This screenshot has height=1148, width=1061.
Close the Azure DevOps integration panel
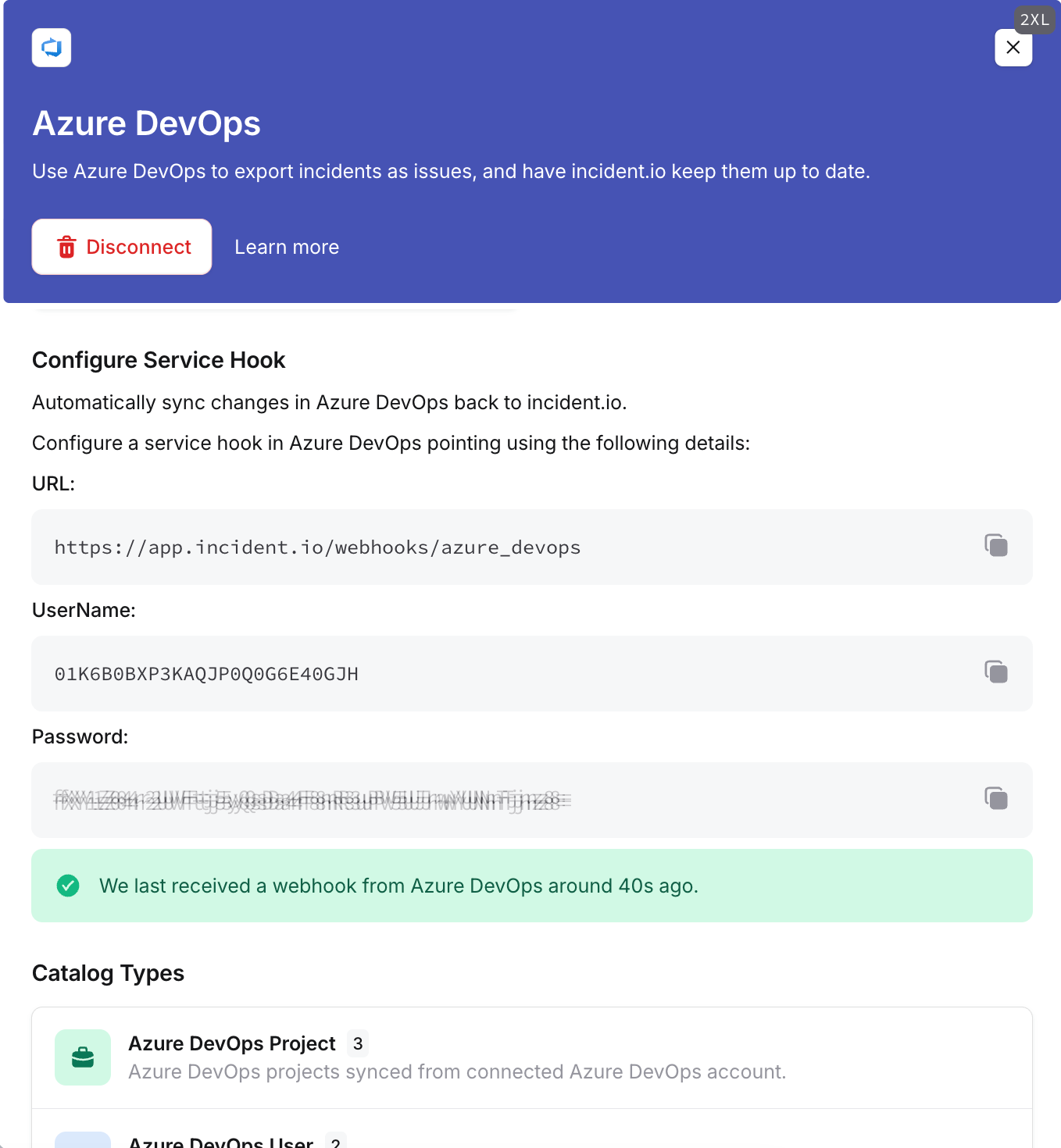1013,48
